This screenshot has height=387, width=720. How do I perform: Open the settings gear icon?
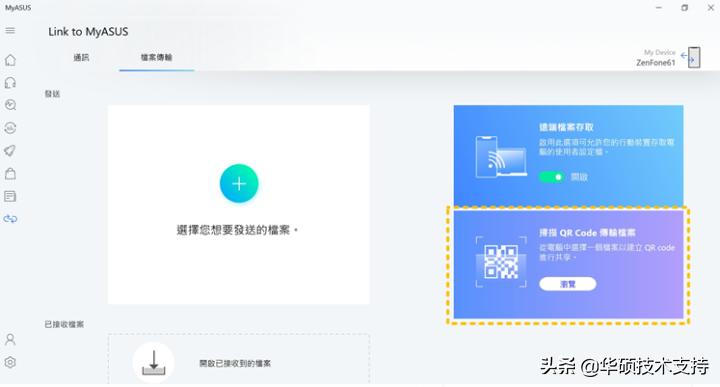(x=10, y=362)
